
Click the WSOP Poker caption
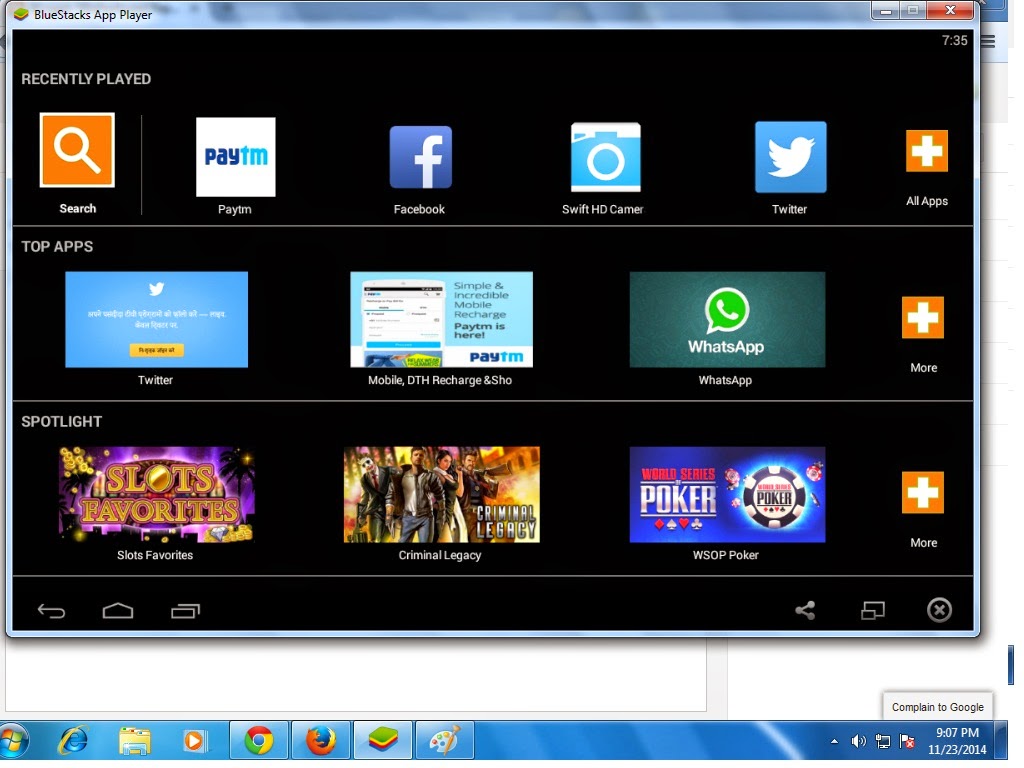pos(726,555)
